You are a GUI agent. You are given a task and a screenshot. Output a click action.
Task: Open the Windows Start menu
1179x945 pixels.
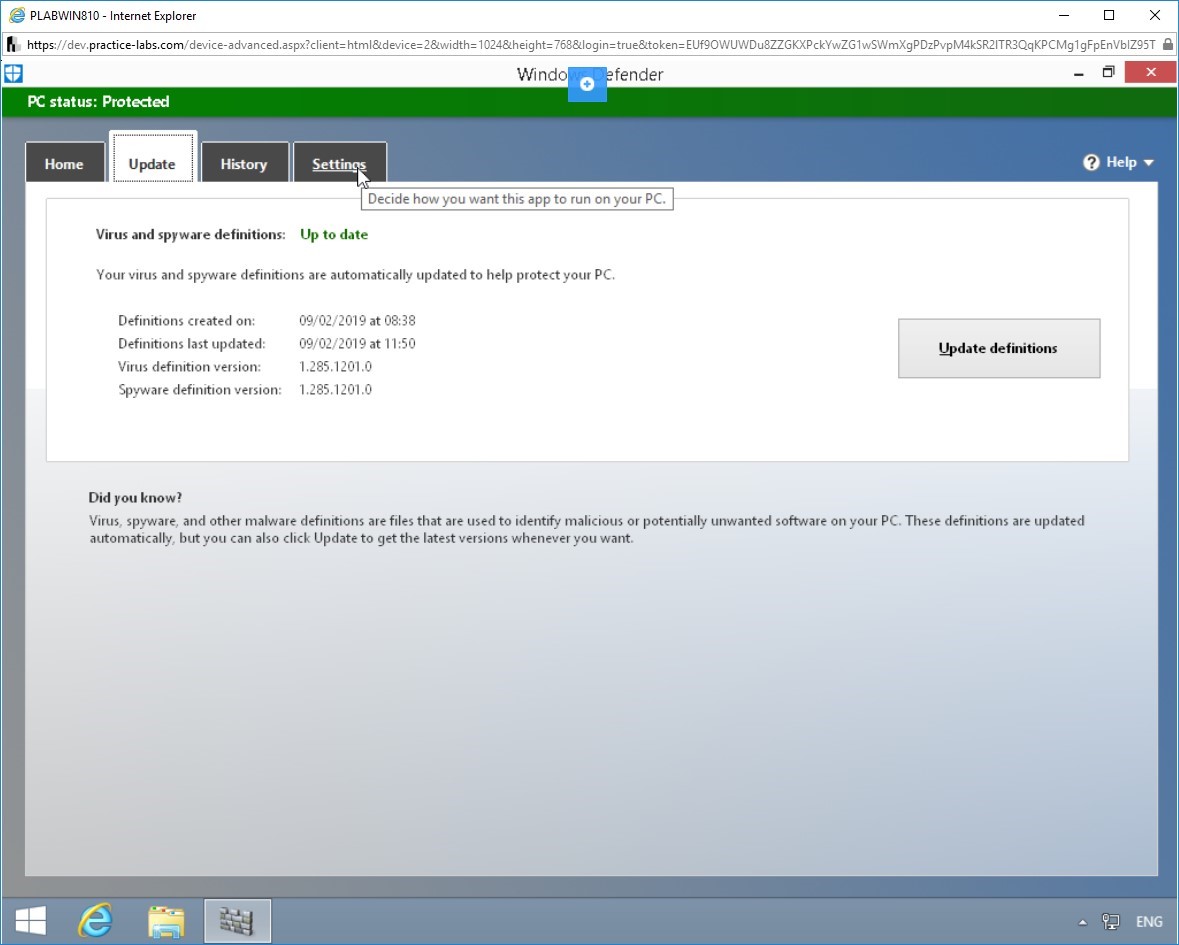[x=31, y=920]
